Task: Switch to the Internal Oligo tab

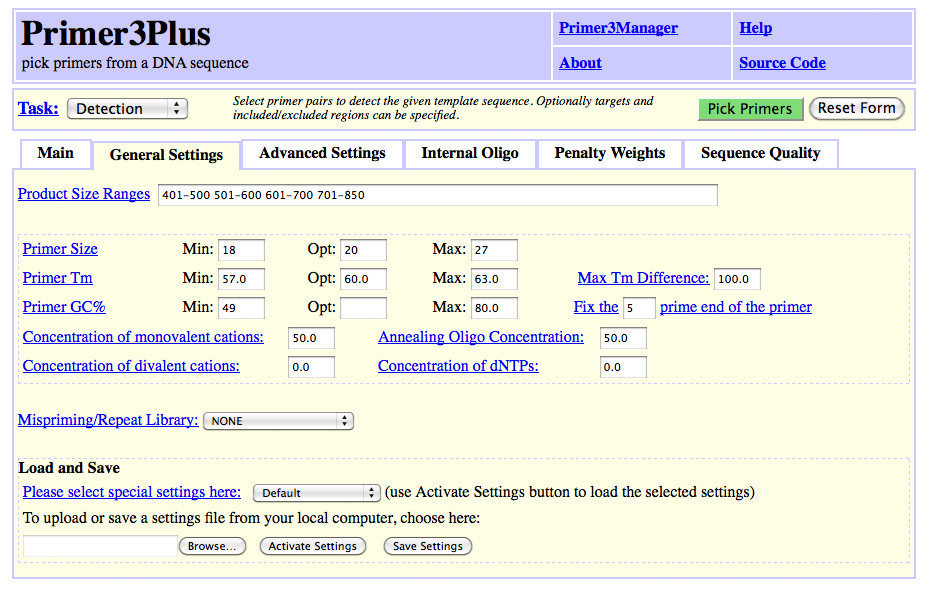Action: (469, 153)
